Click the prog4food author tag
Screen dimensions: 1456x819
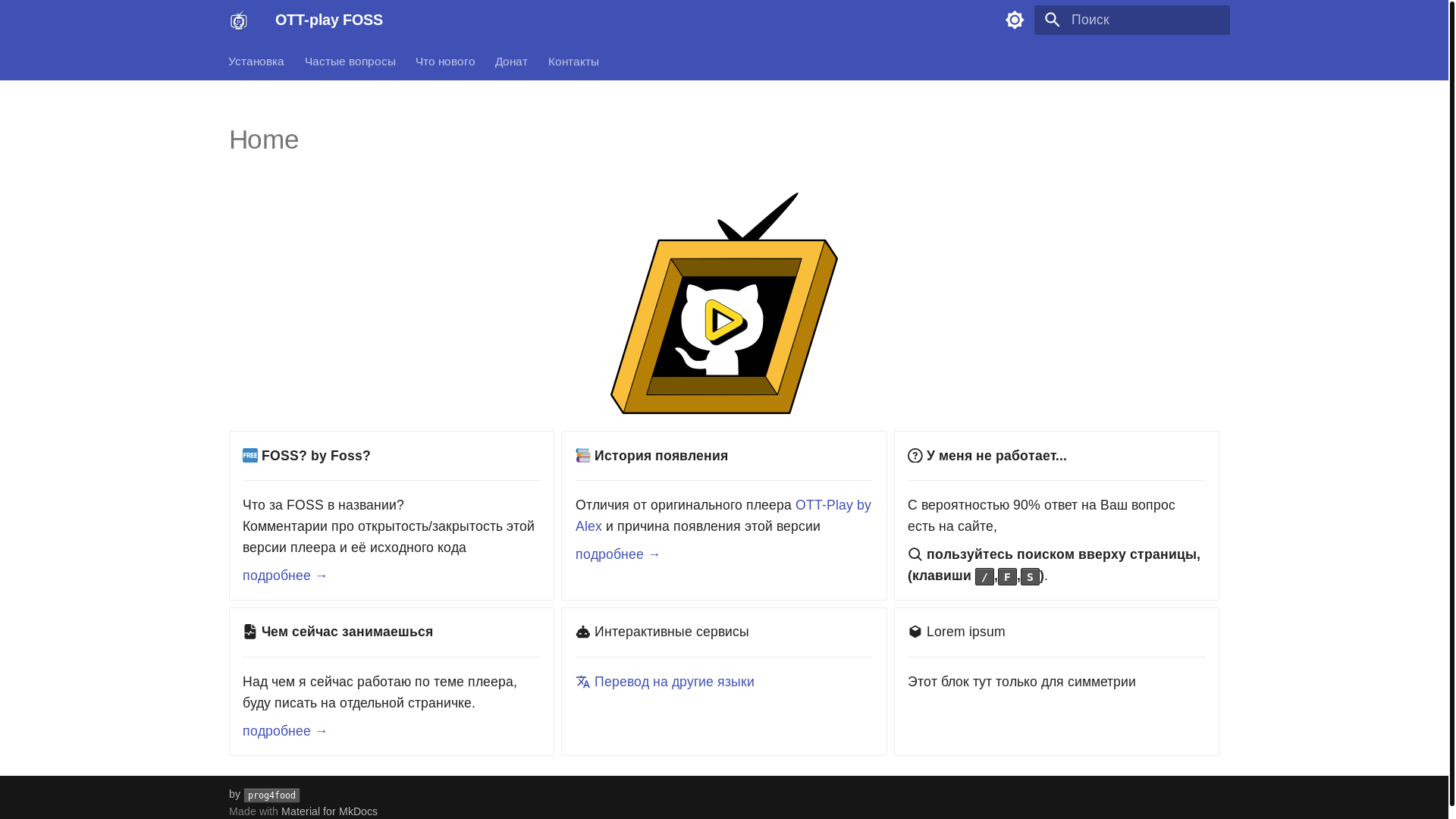click(x=272, y=795)
